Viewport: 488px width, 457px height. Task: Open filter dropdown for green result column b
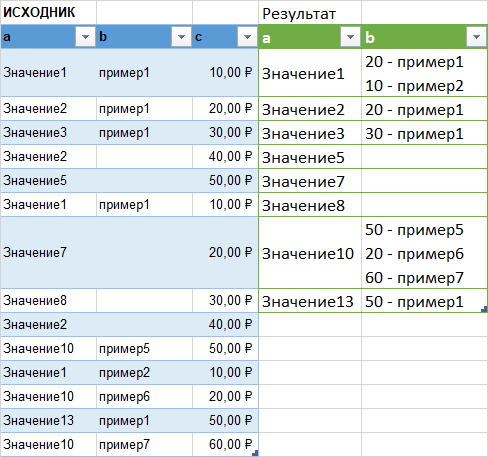476,37
